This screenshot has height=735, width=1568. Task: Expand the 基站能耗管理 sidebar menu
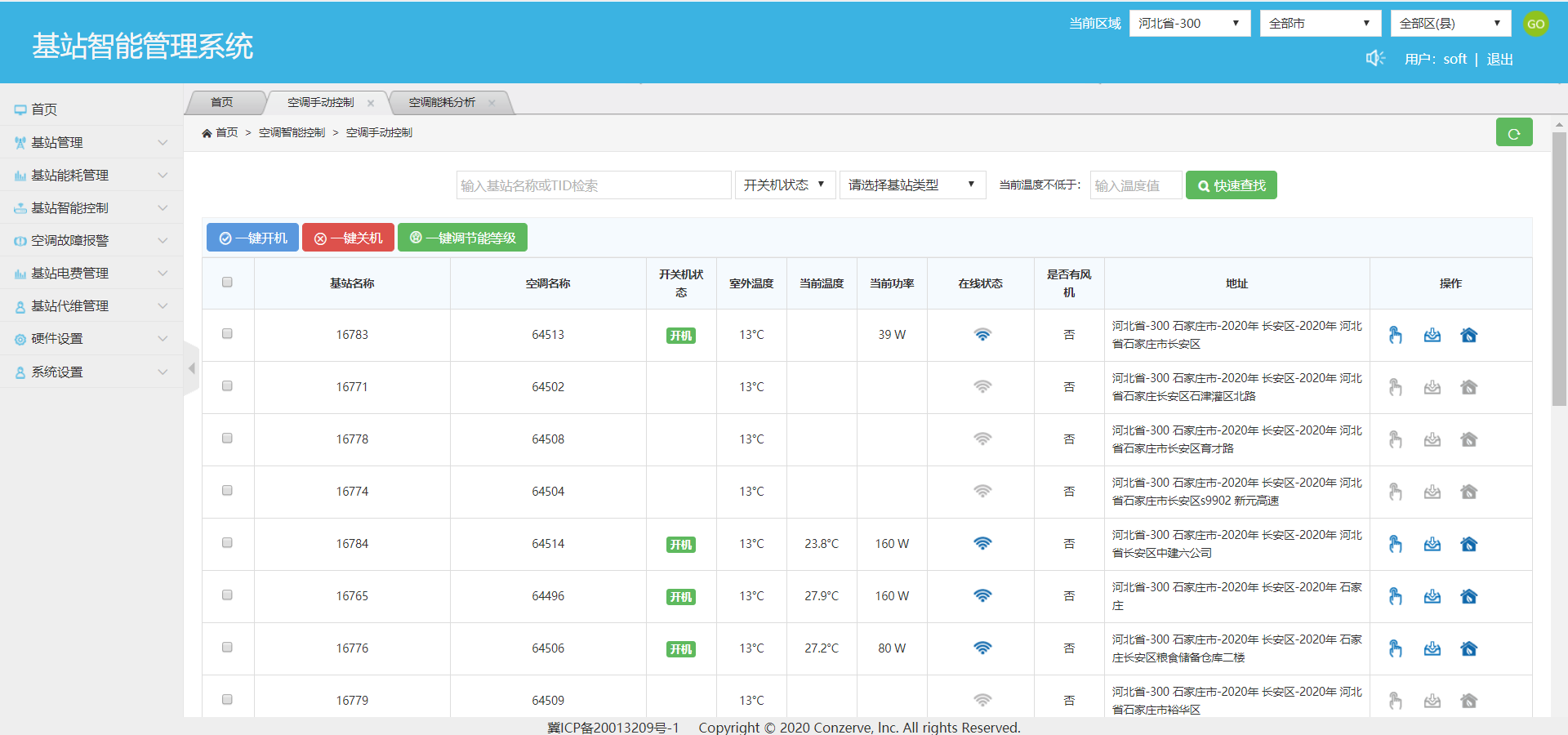coord(91,175)
